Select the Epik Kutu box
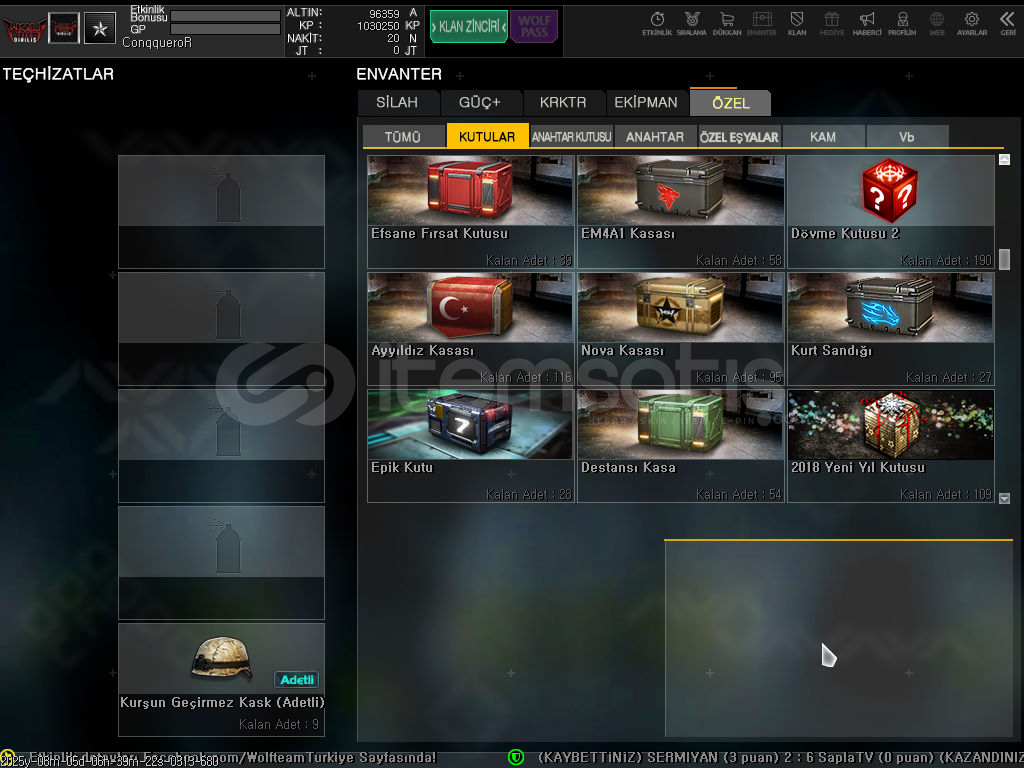Image resolution: width=1024 pixels, height=768 pixels. pos(470,446)
